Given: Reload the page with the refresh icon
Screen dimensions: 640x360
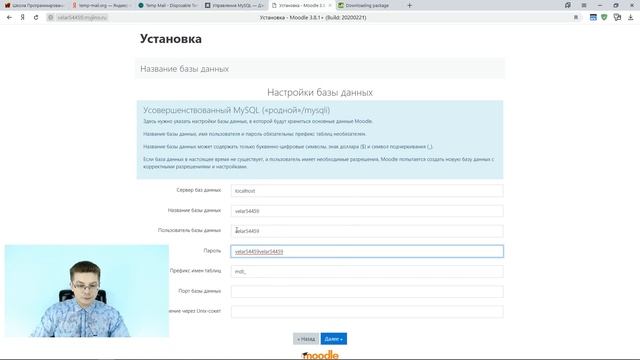Looking at the screenshot, I should [36, 18].
